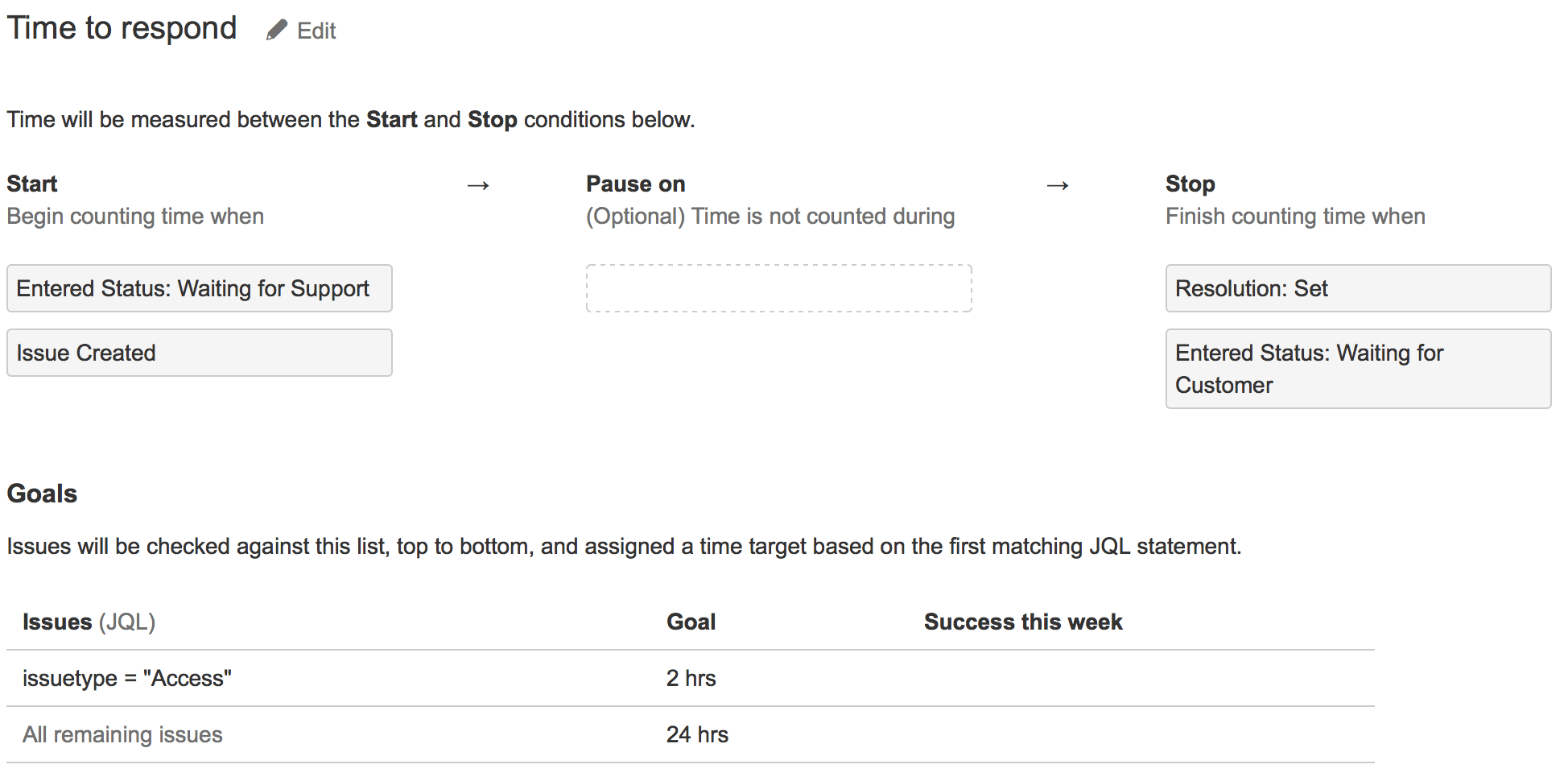Select the Entered Status: Waiting for Support condition
This screenshot has height=781, width=1568.
(199, 288)
